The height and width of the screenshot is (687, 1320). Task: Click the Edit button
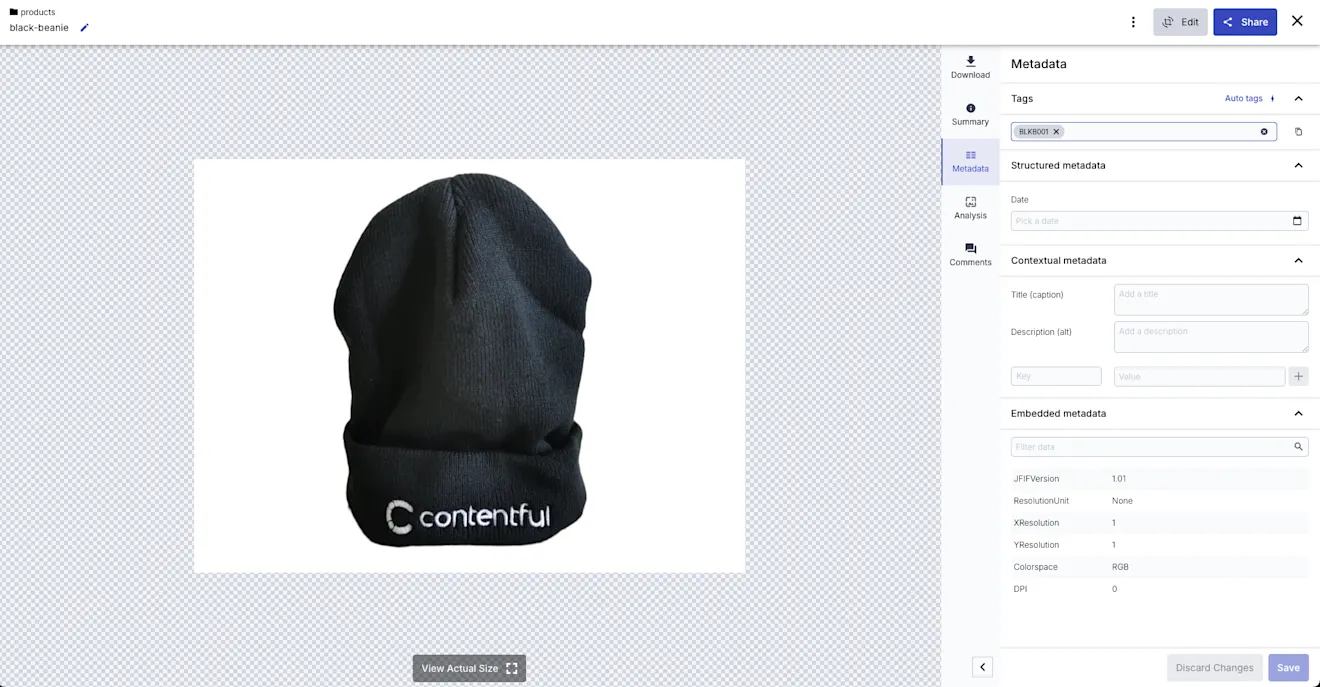click(x=1180, y=22)
